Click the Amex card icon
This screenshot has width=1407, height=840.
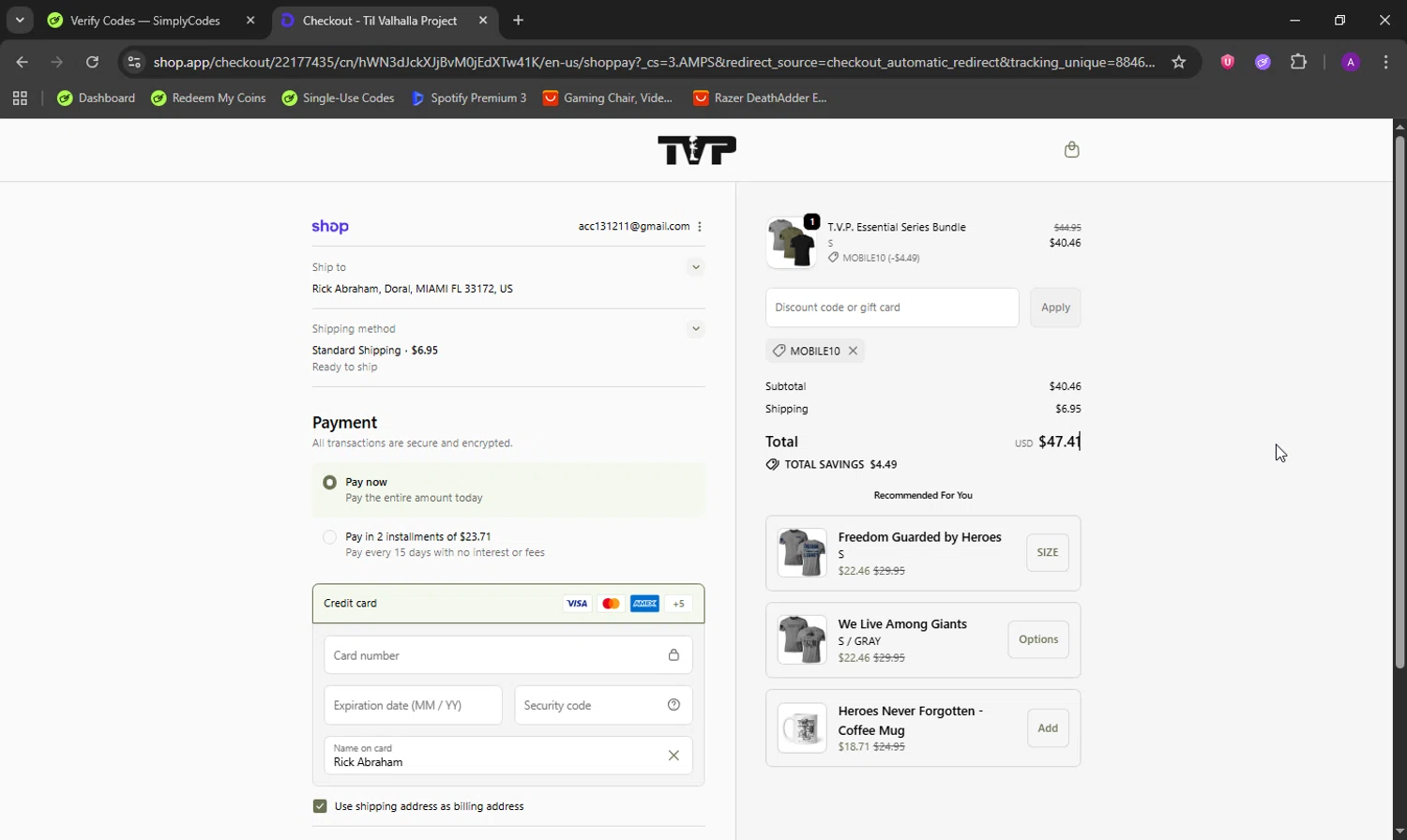[644, 604]
